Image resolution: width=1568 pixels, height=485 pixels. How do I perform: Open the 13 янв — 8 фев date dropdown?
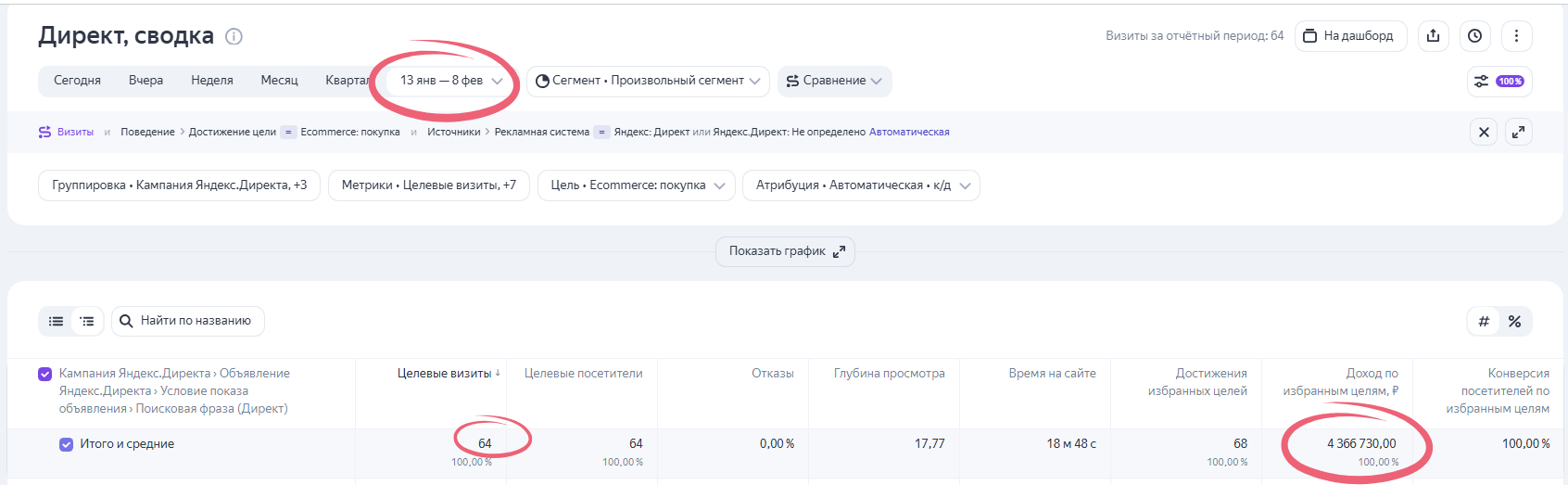point(450,81)
